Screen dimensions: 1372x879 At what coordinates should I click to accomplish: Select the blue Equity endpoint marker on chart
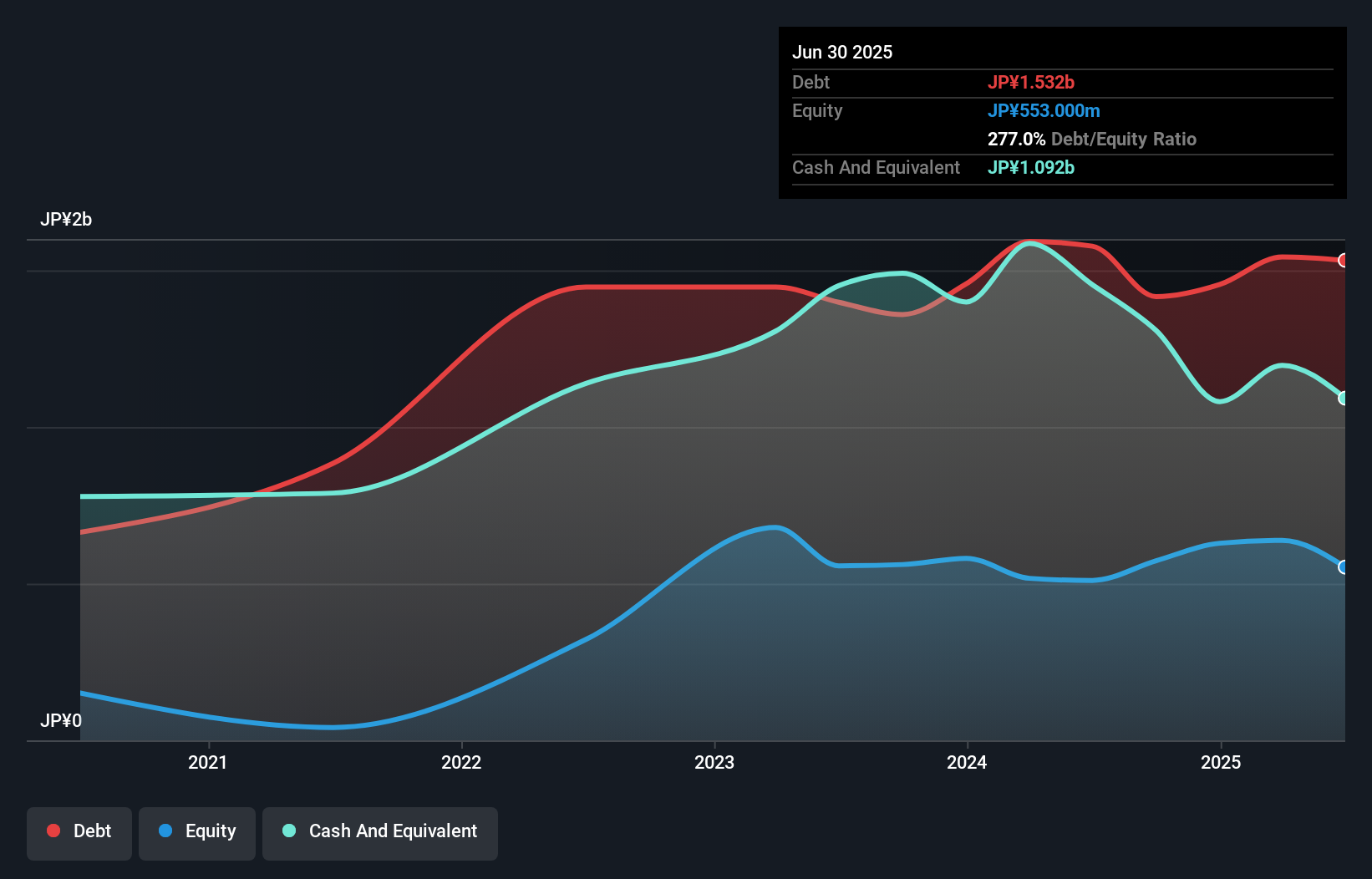1344,567
